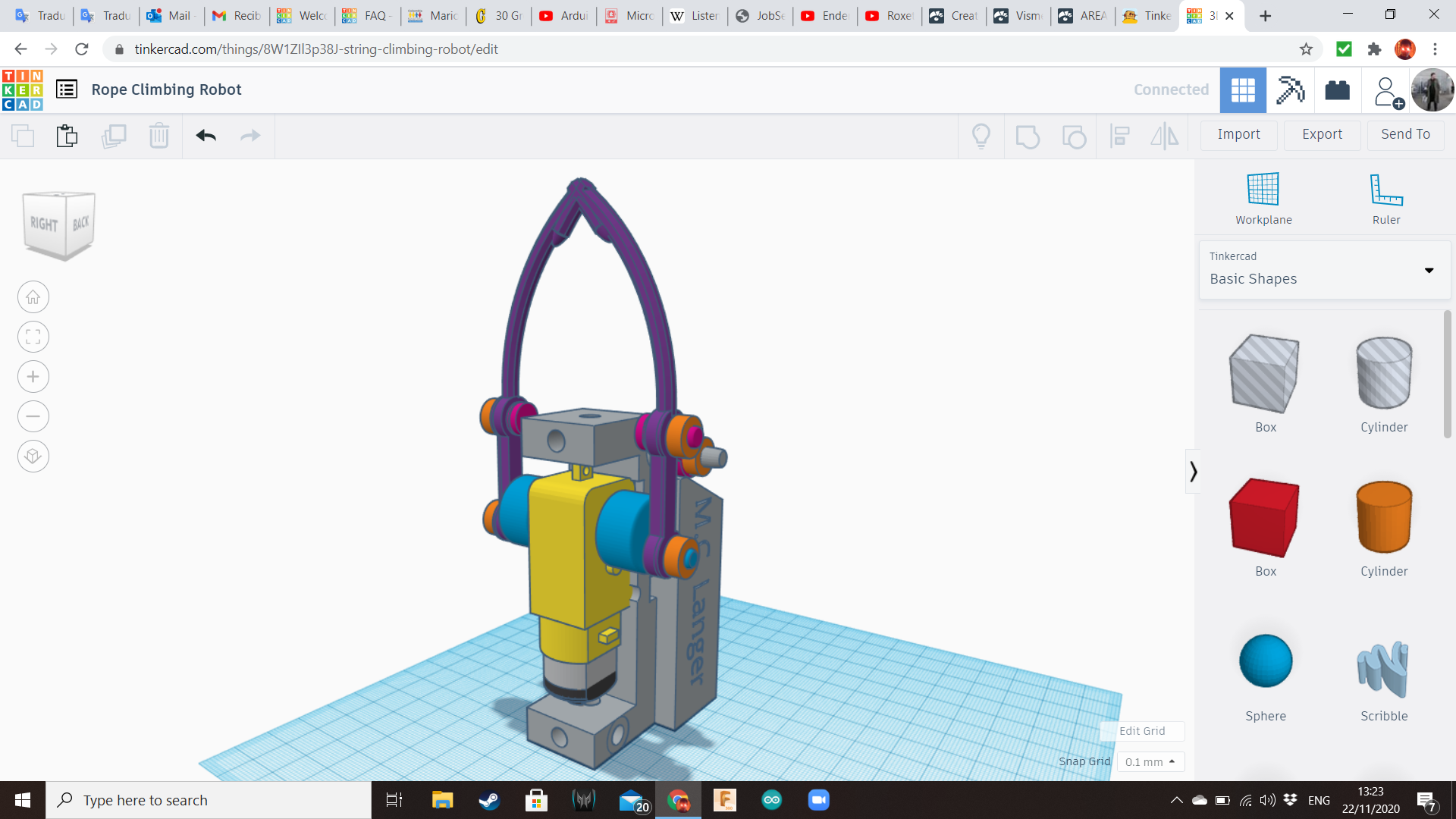This screenshot has height=819, width=1456.
Task: Pick the red Box shape
Action: coord(1264,518)
